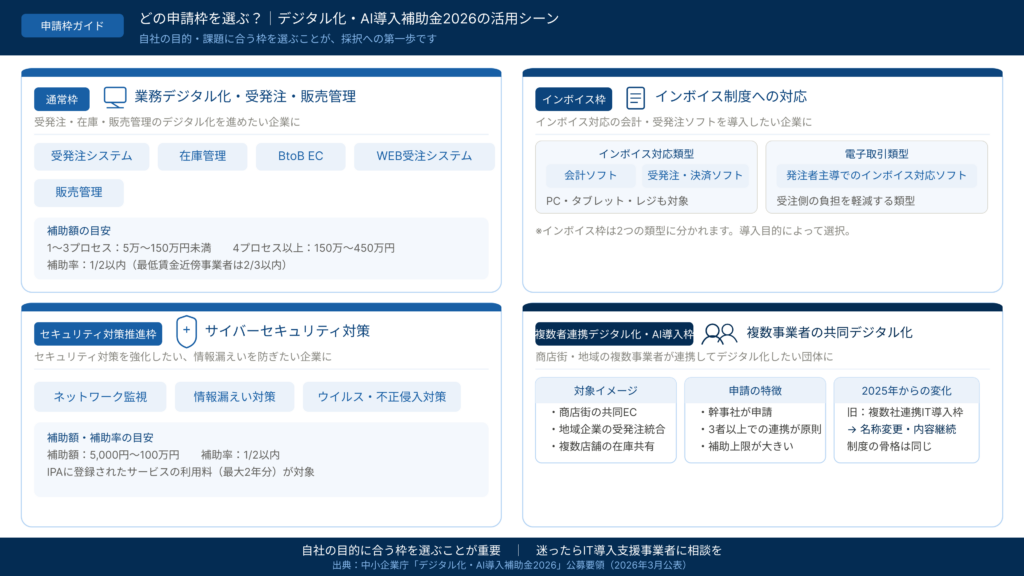Select the インボイス枠 label badge
This screenshot has height=576, width=1024.
pyautogui.click(x=573, y=99)
